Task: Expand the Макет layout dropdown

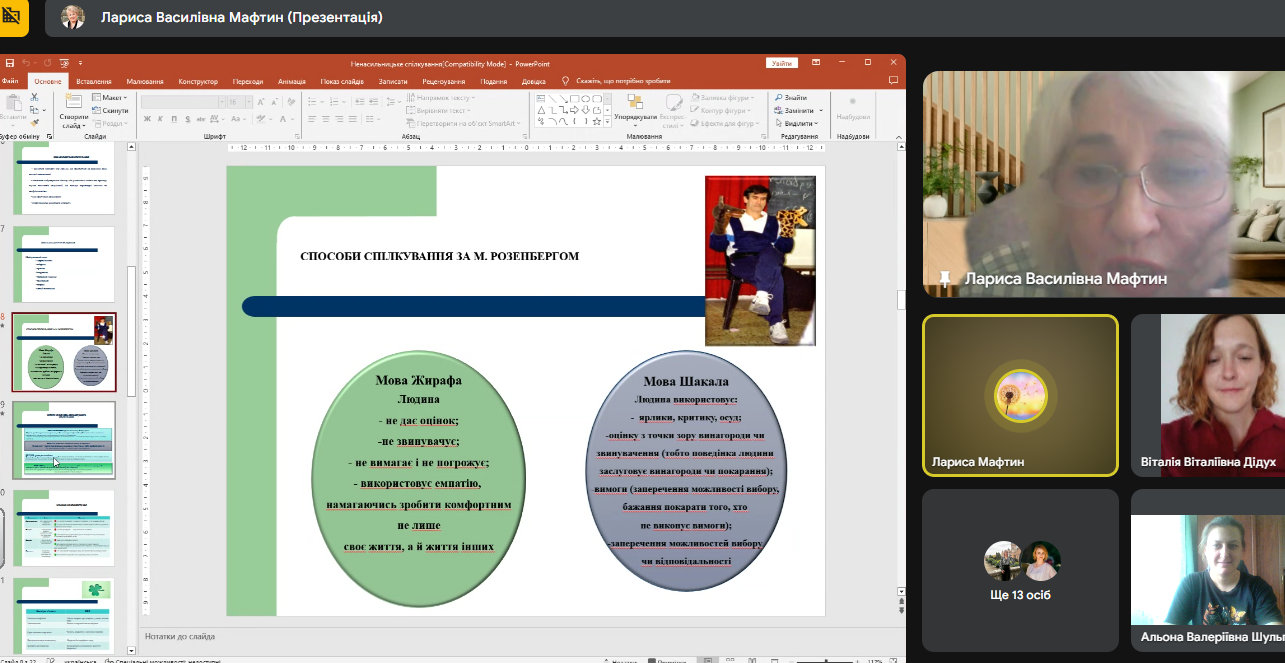Action: click(x=111, y=98)
